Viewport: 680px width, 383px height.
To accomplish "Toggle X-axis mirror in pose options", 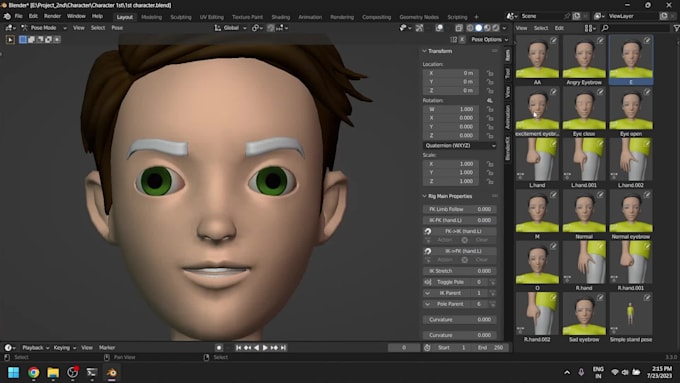I will pos(462,39).
